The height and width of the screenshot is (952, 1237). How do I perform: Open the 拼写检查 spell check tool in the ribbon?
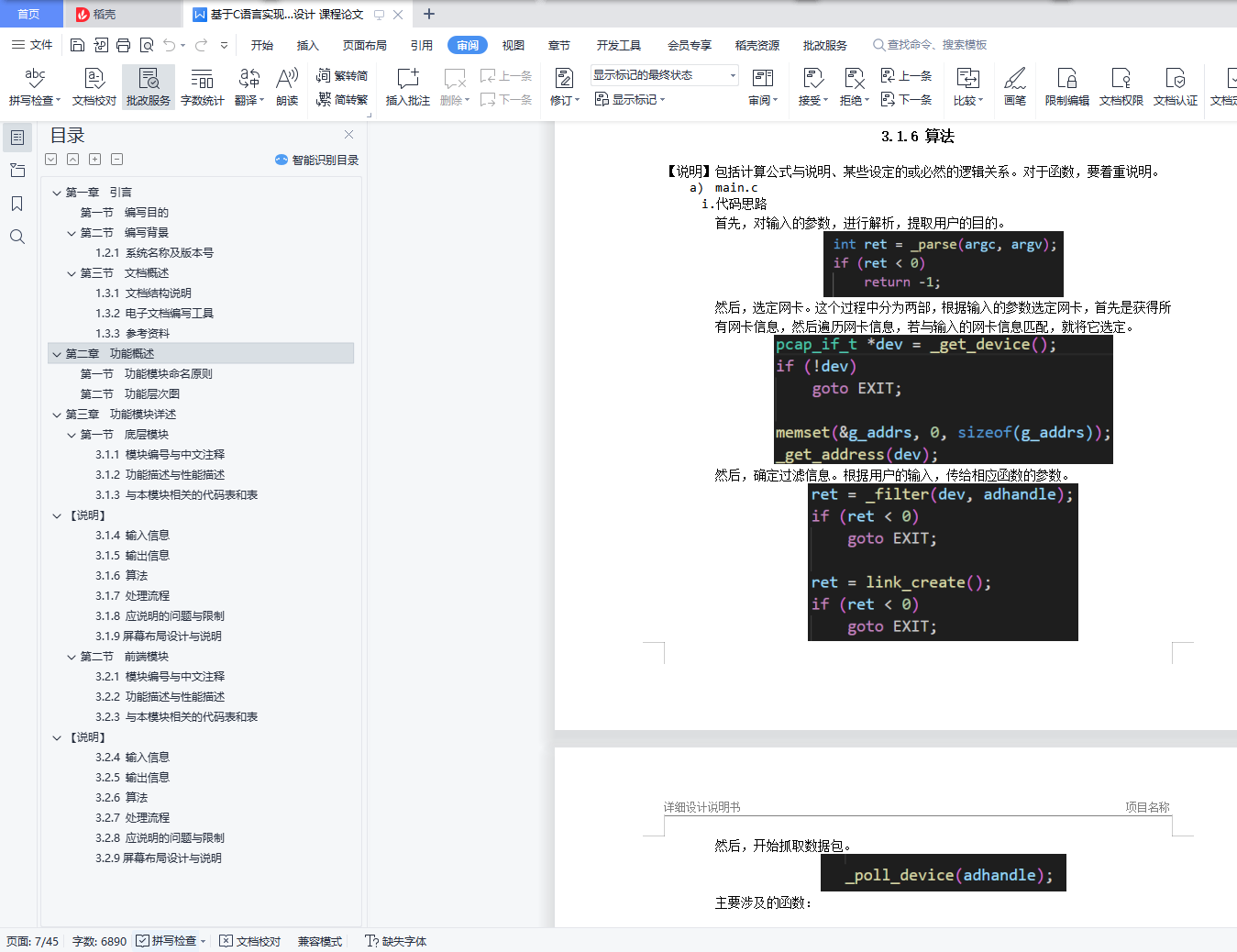point(35,87)
